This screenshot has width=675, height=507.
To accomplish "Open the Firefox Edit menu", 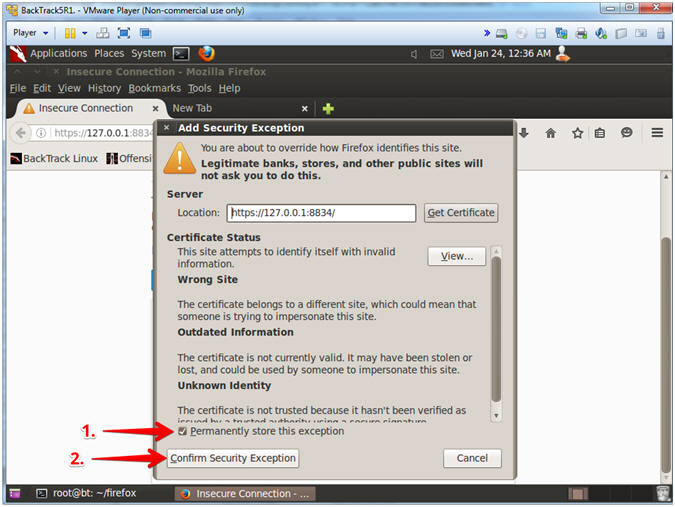I will point(42,88).
